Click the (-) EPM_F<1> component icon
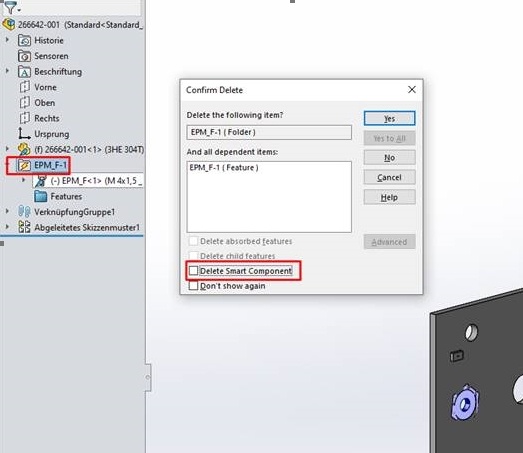523x453 pixels. point(41,181)
